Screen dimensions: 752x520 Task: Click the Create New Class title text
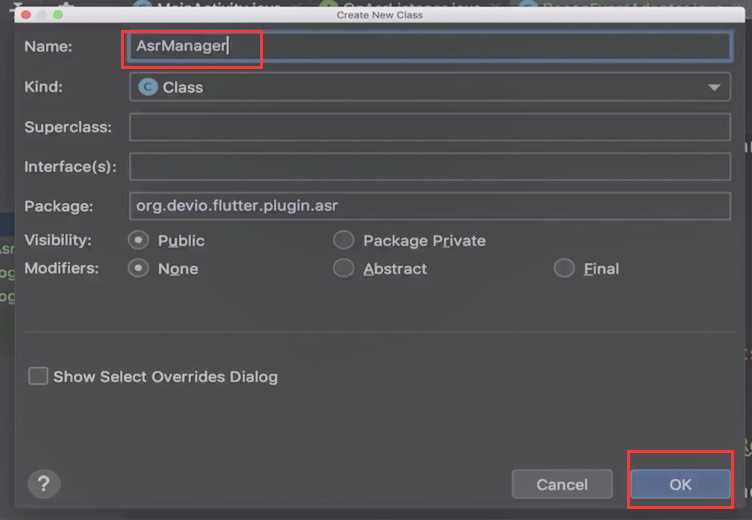pos(379,15)
